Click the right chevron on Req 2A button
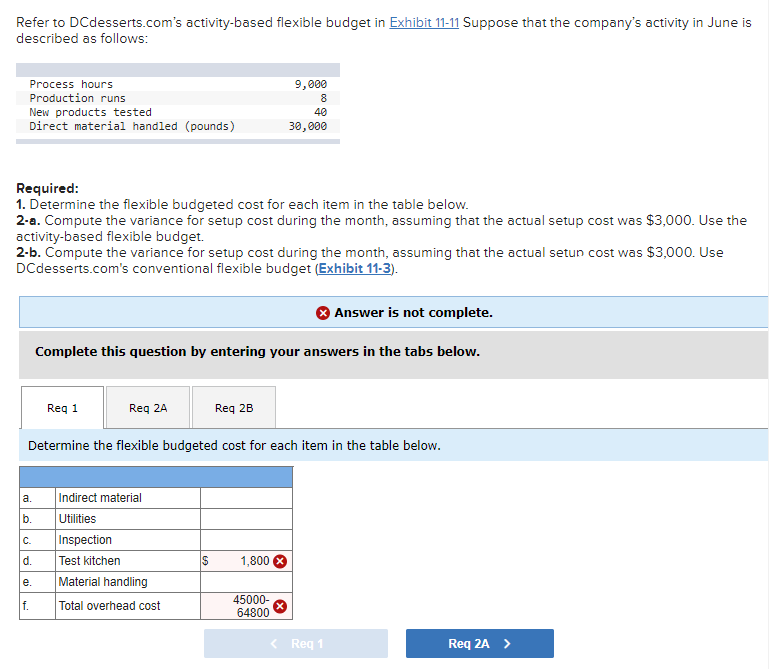 click(x=507, y=643)
